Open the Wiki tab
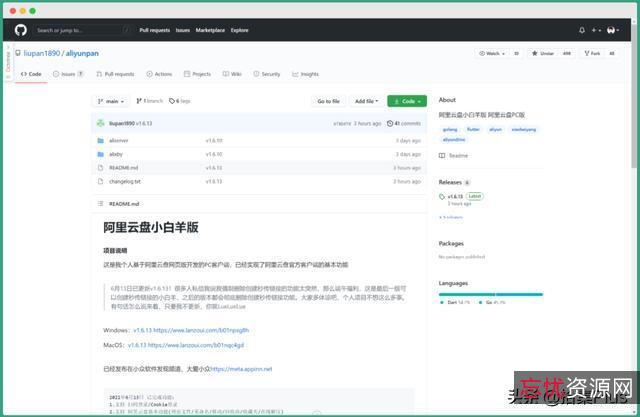The image size is (640, 417). pyautogui.click(x=232, y=74)
